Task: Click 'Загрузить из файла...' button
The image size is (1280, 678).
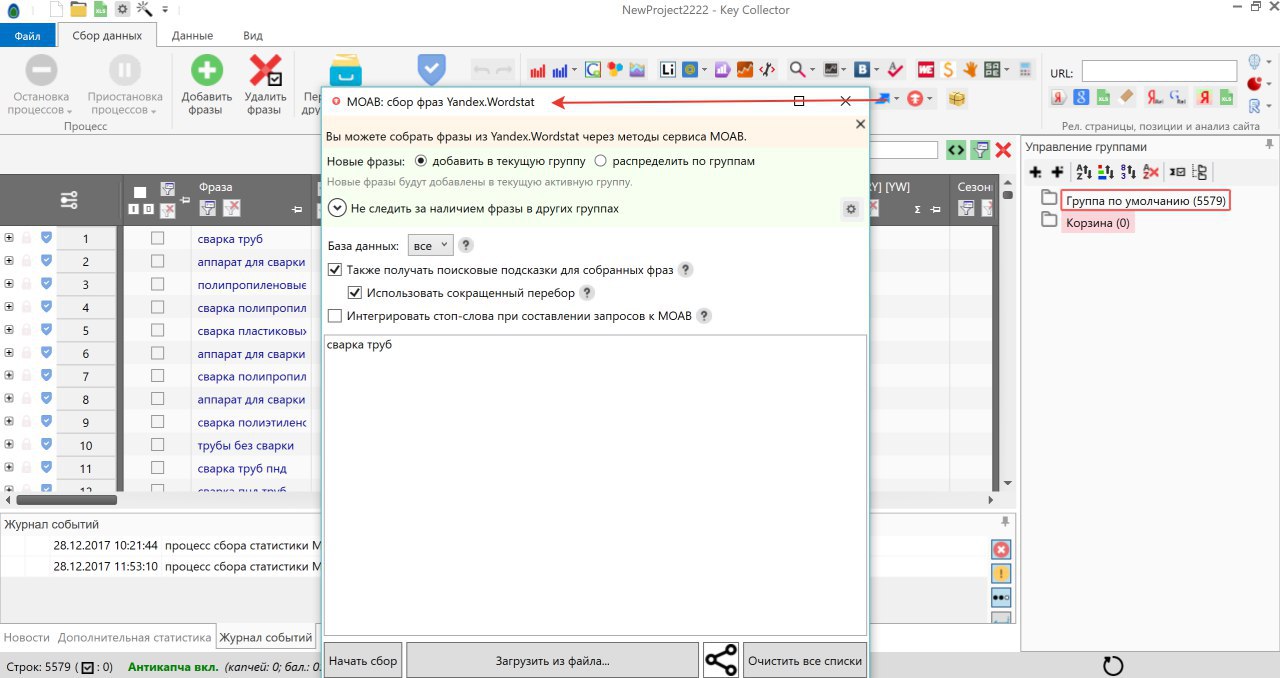Action: tap(552, 661)
